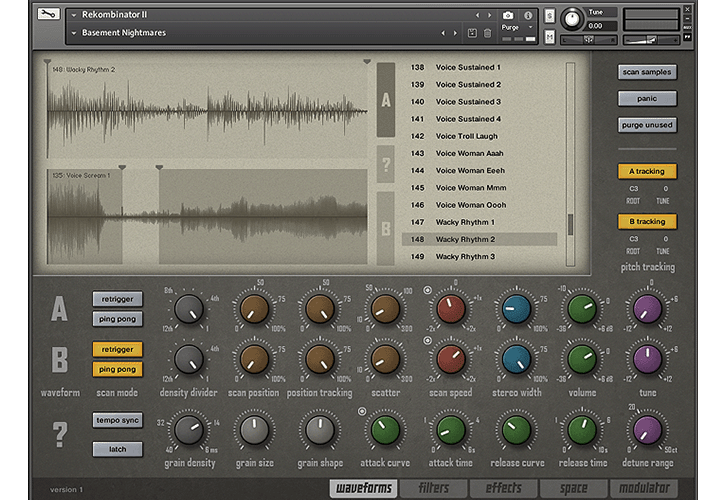Screen dimensions: 724x500
Task: Click row B tune purple knob
Action: [x=647, y=359]
